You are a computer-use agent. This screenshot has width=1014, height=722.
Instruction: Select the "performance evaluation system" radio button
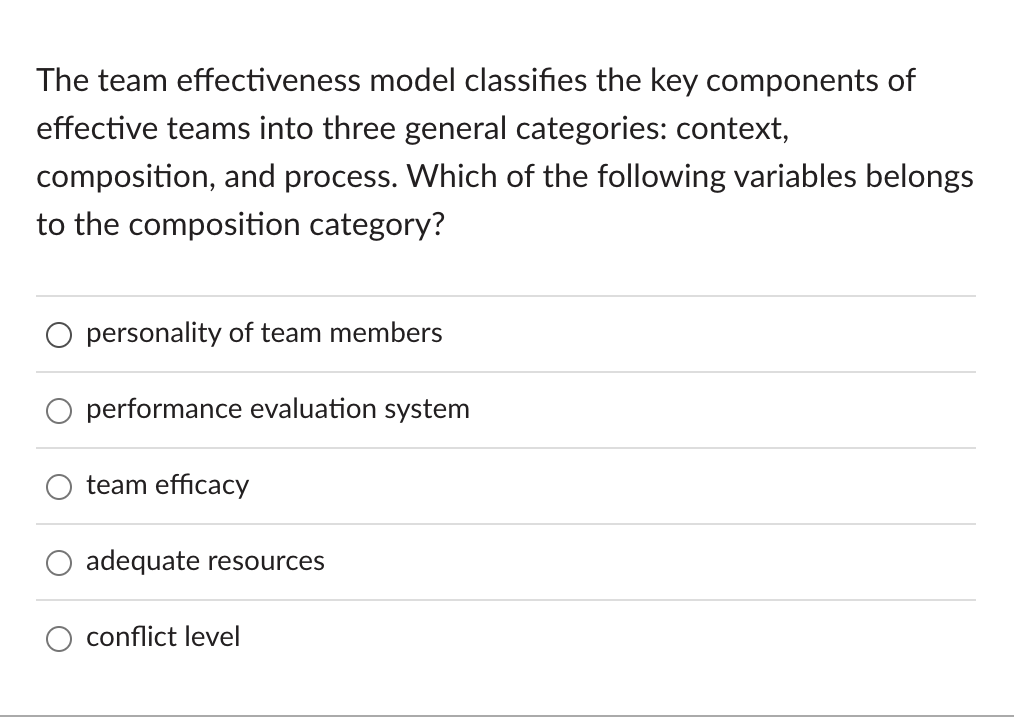(x=59, y=411)
